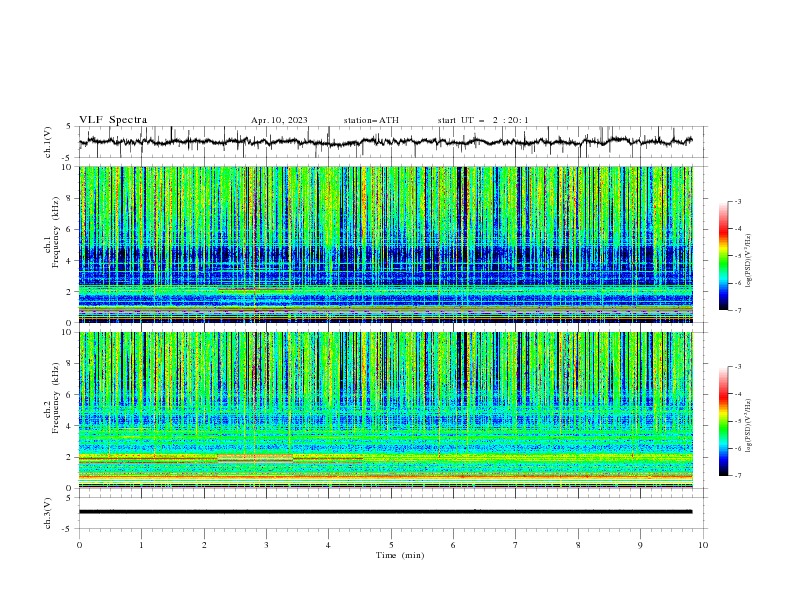Click the time axis tick label "10" below ch.3
The height and width of the screenshot is (612, 792).
click(x=703, y=545)
